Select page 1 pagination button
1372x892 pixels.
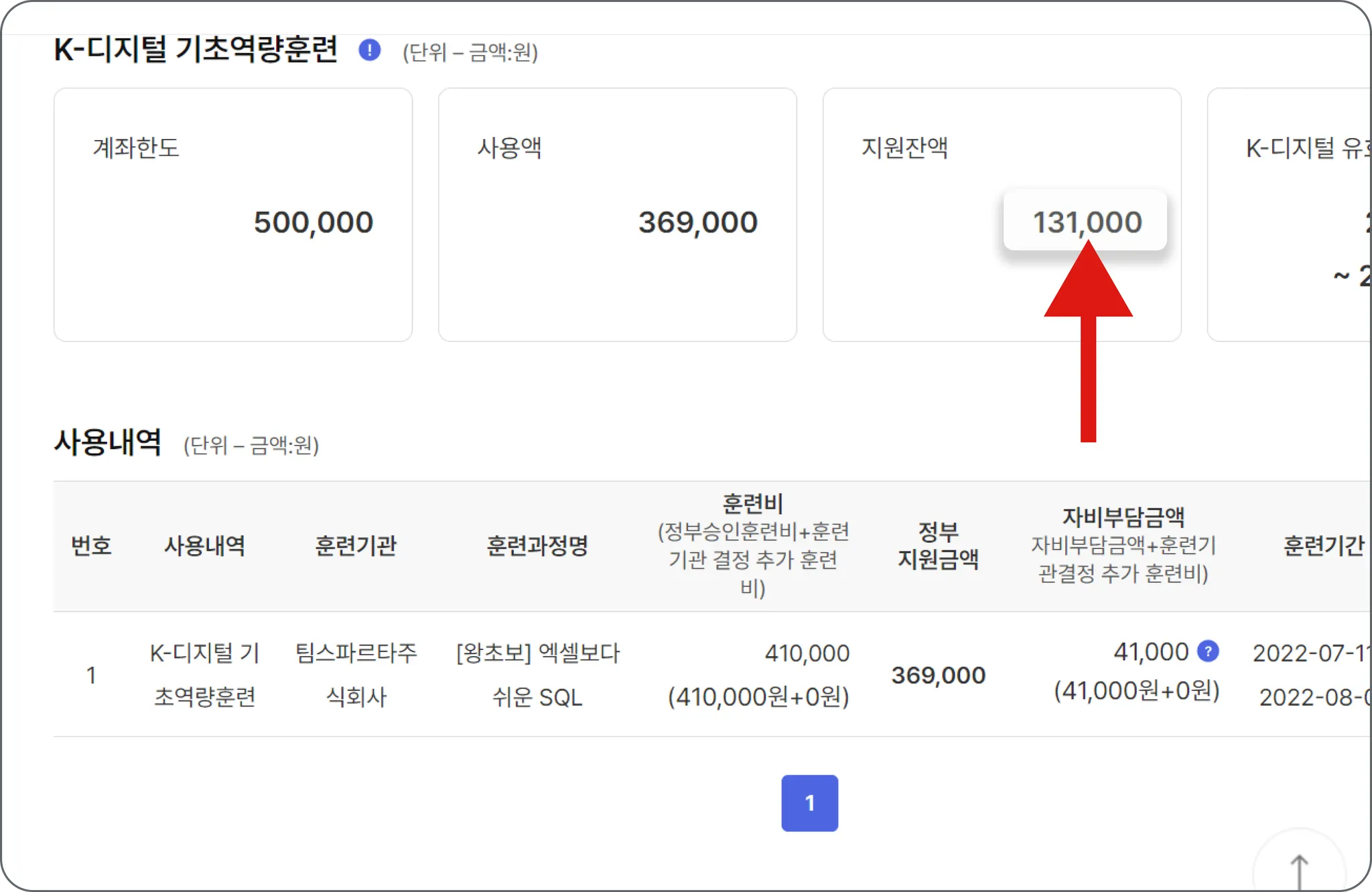click(x=809, y=803)
